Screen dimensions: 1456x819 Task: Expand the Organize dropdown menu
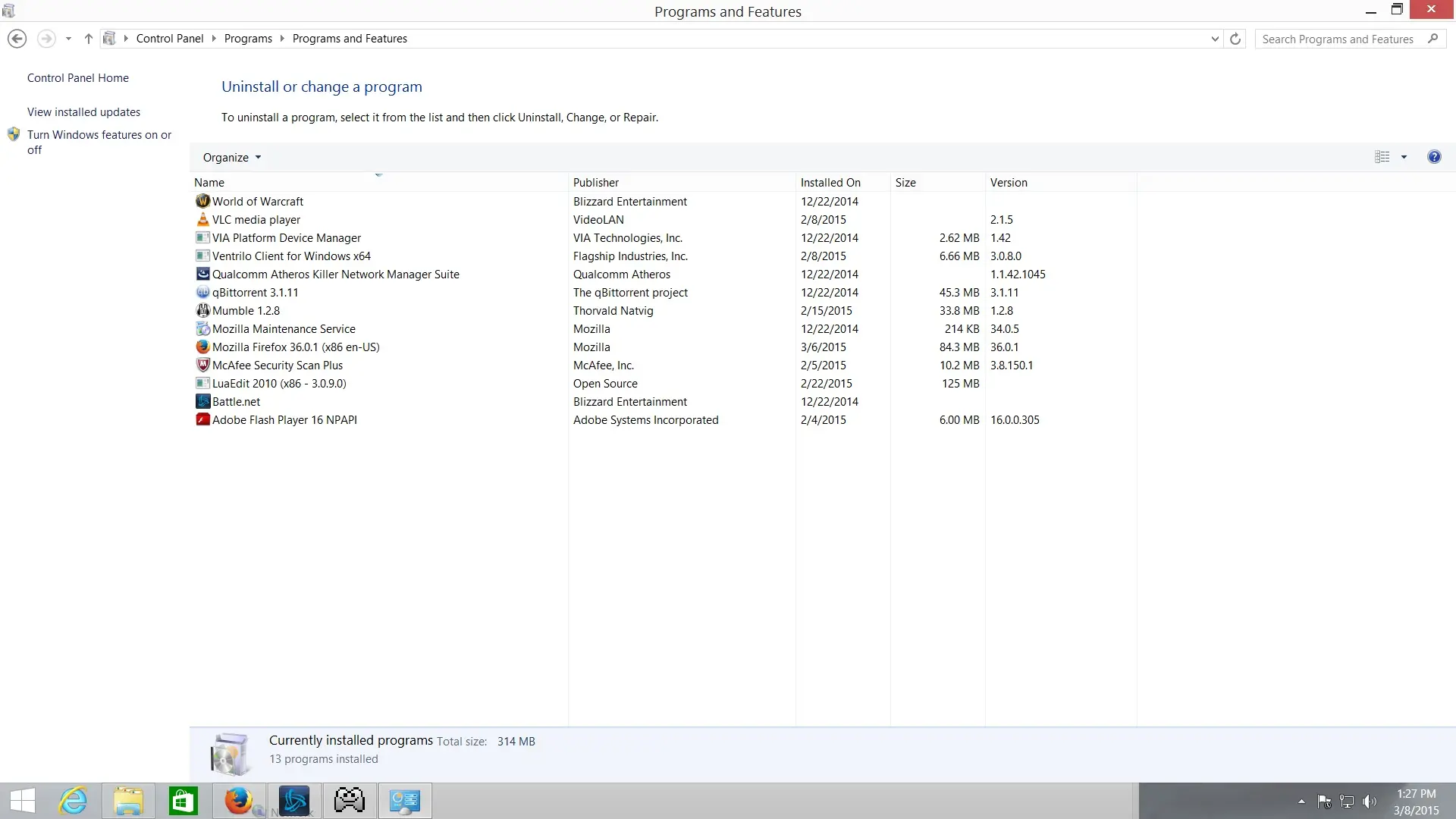coord(232,158)
